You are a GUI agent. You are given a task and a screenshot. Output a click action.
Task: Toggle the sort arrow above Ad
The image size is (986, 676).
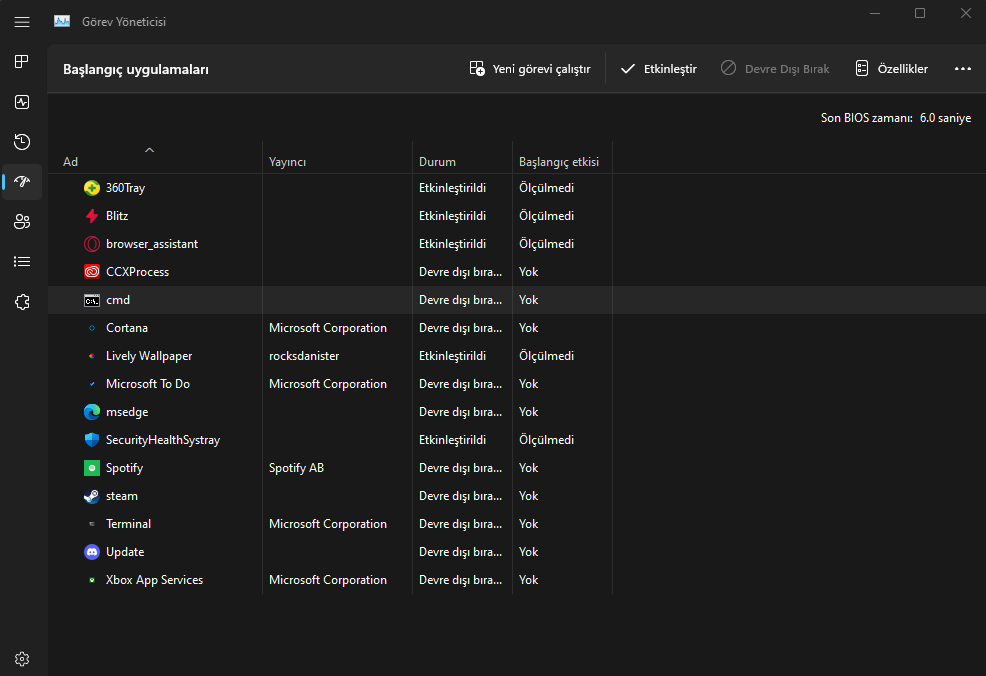[149, 150]
